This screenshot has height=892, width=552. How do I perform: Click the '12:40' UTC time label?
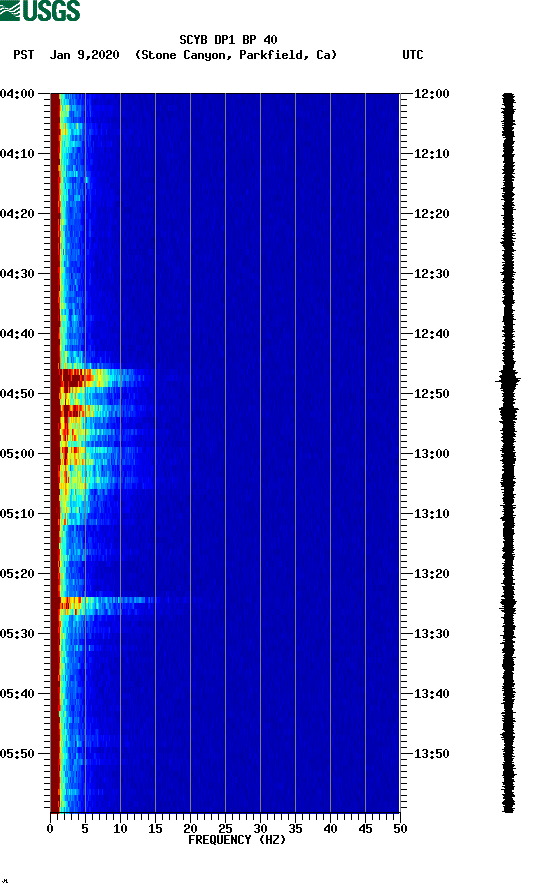tap(431, 333)
